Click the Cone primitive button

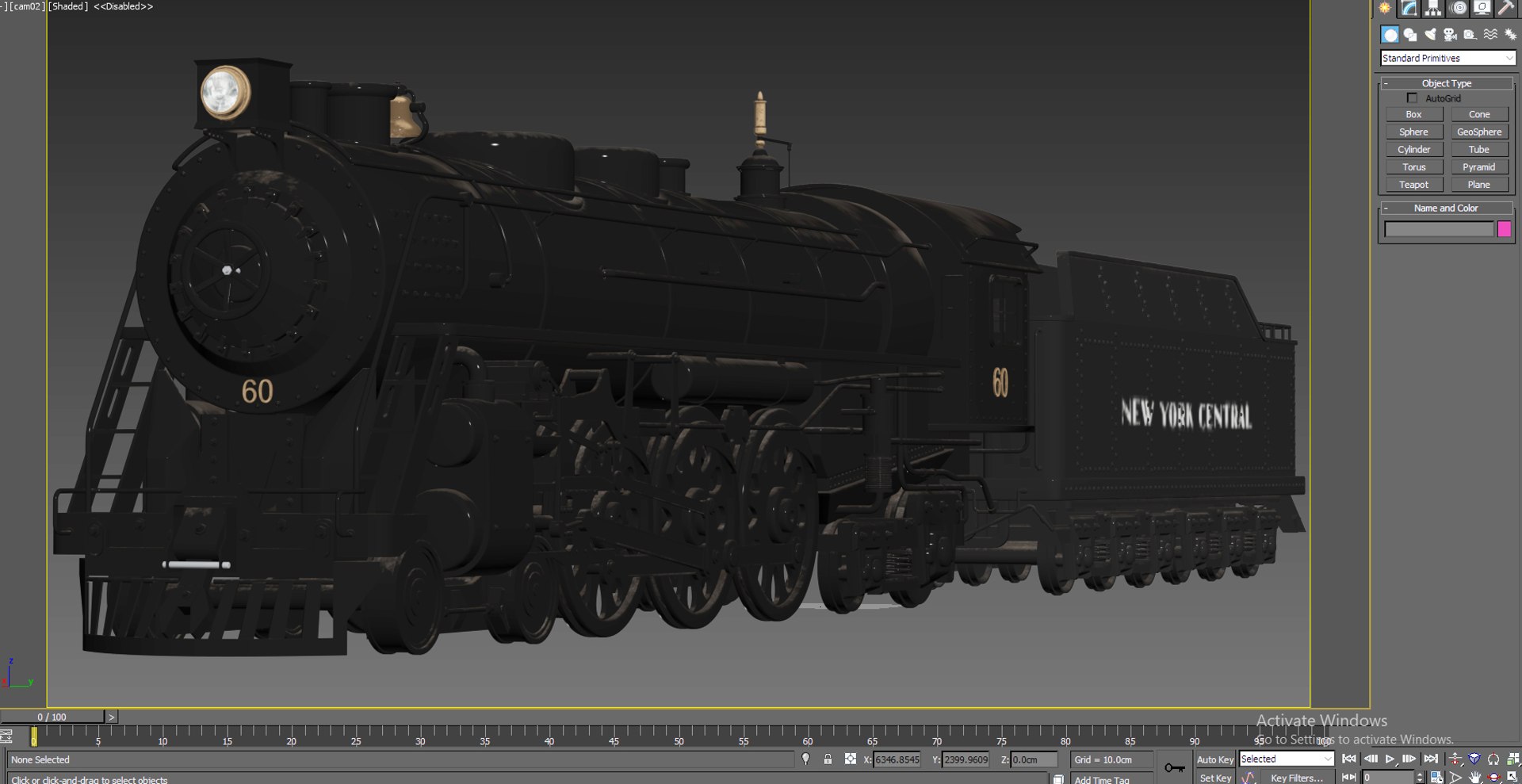[1479, 115]
